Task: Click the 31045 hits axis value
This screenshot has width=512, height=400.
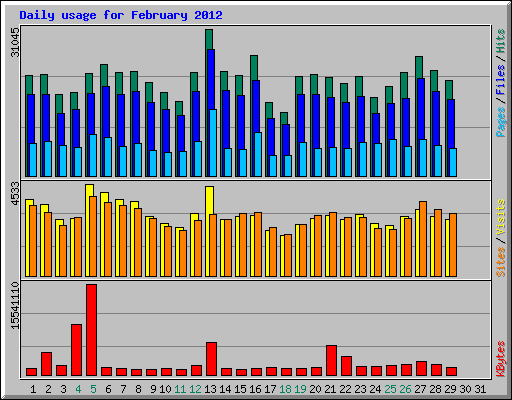Action: [x=15, y=42]
